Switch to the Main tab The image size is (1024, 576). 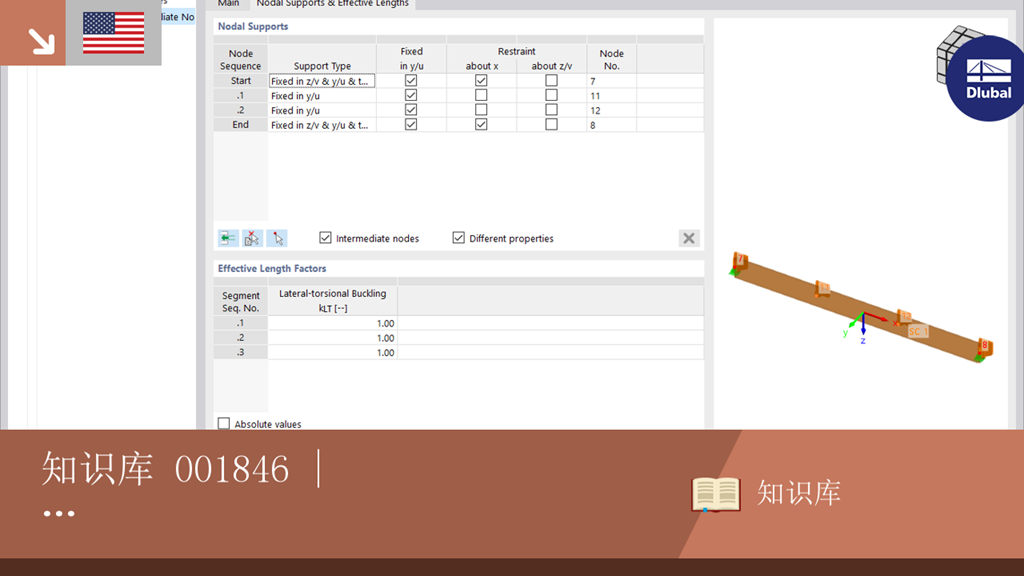click(229, 4)
